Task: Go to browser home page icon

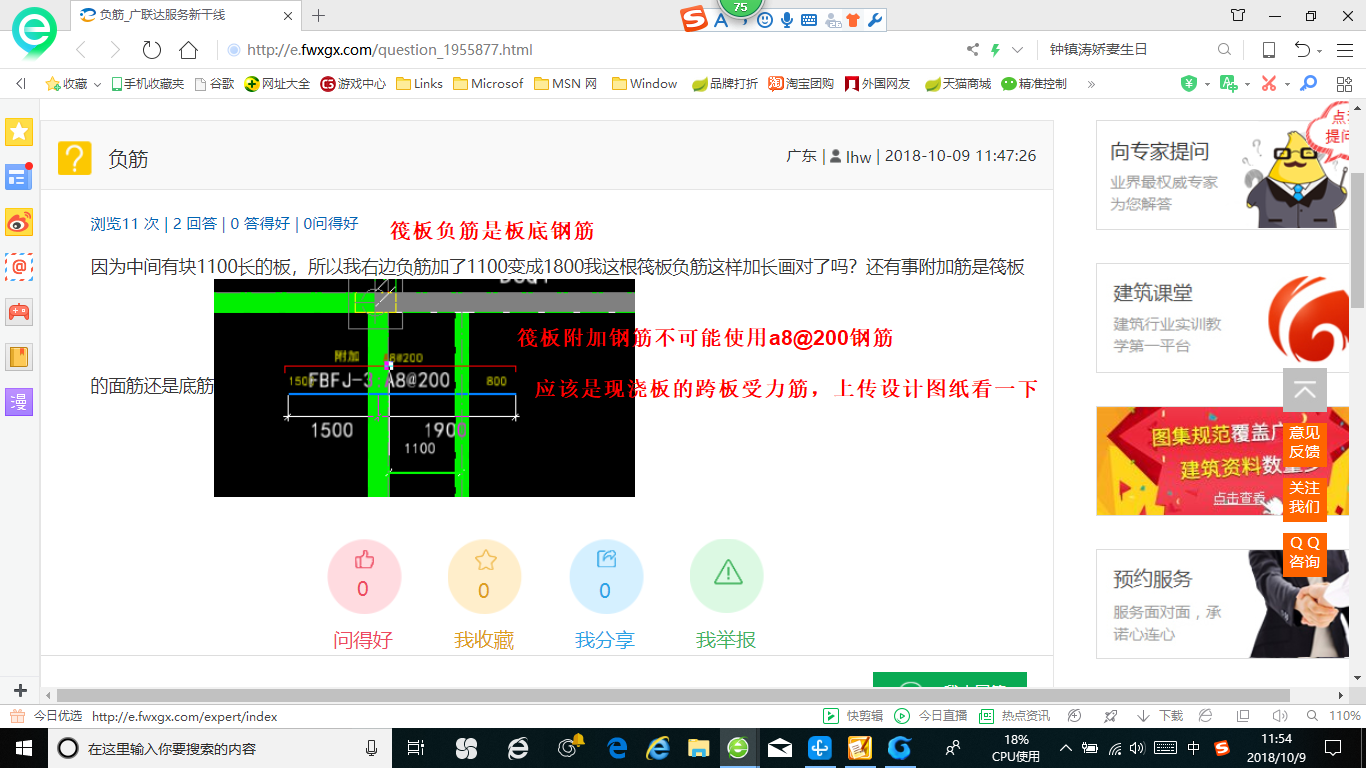Action: (188, 50)
